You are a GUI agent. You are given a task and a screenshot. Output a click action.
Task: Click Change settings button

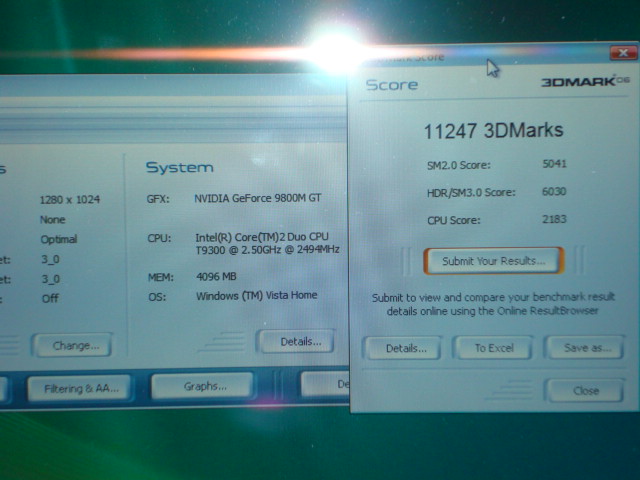pyautogui.click(x=72, y=345)
